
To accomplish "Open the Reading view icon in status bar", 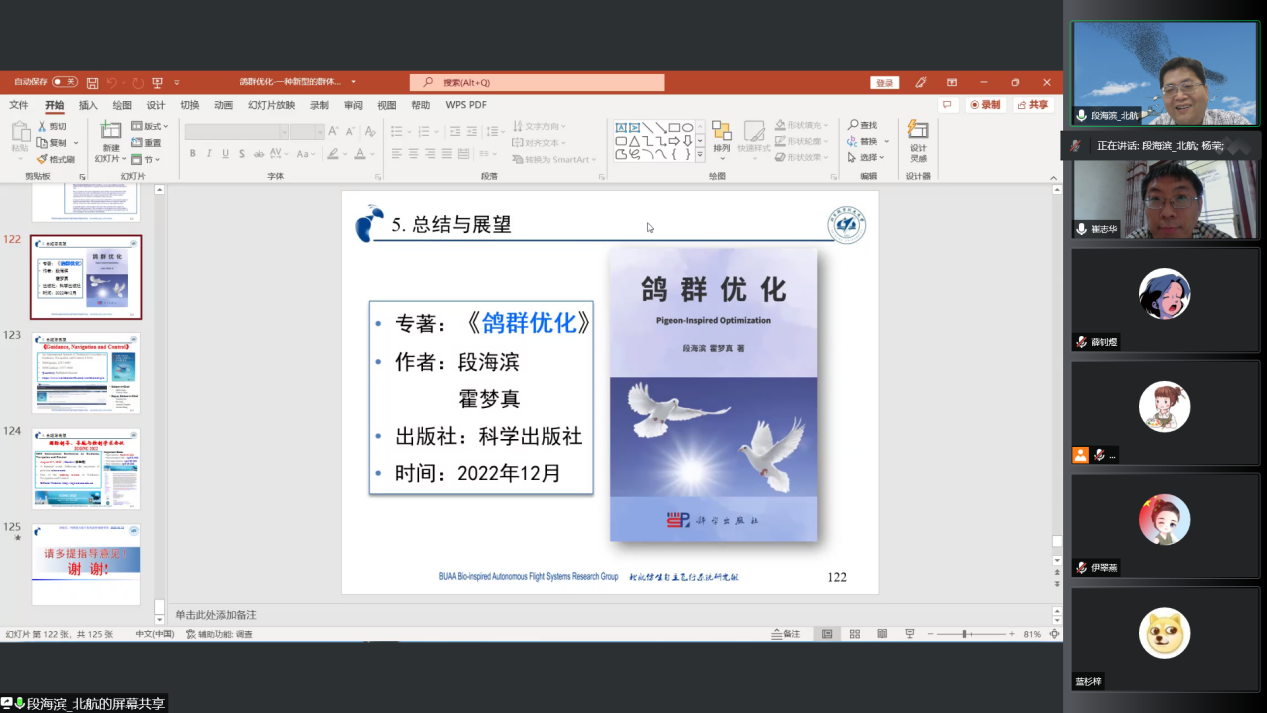I will click(882, 634).
